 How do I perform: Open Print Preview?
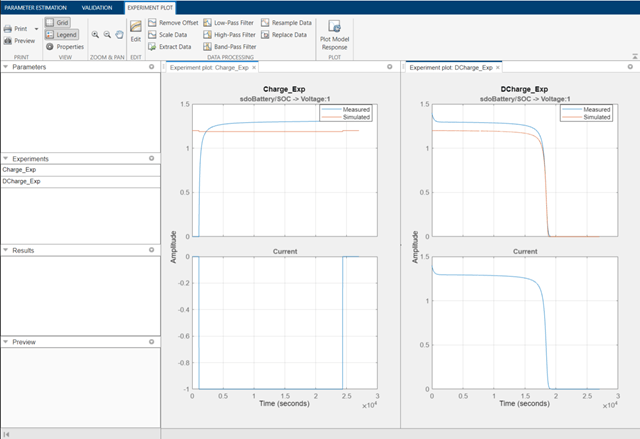point(19,41)
